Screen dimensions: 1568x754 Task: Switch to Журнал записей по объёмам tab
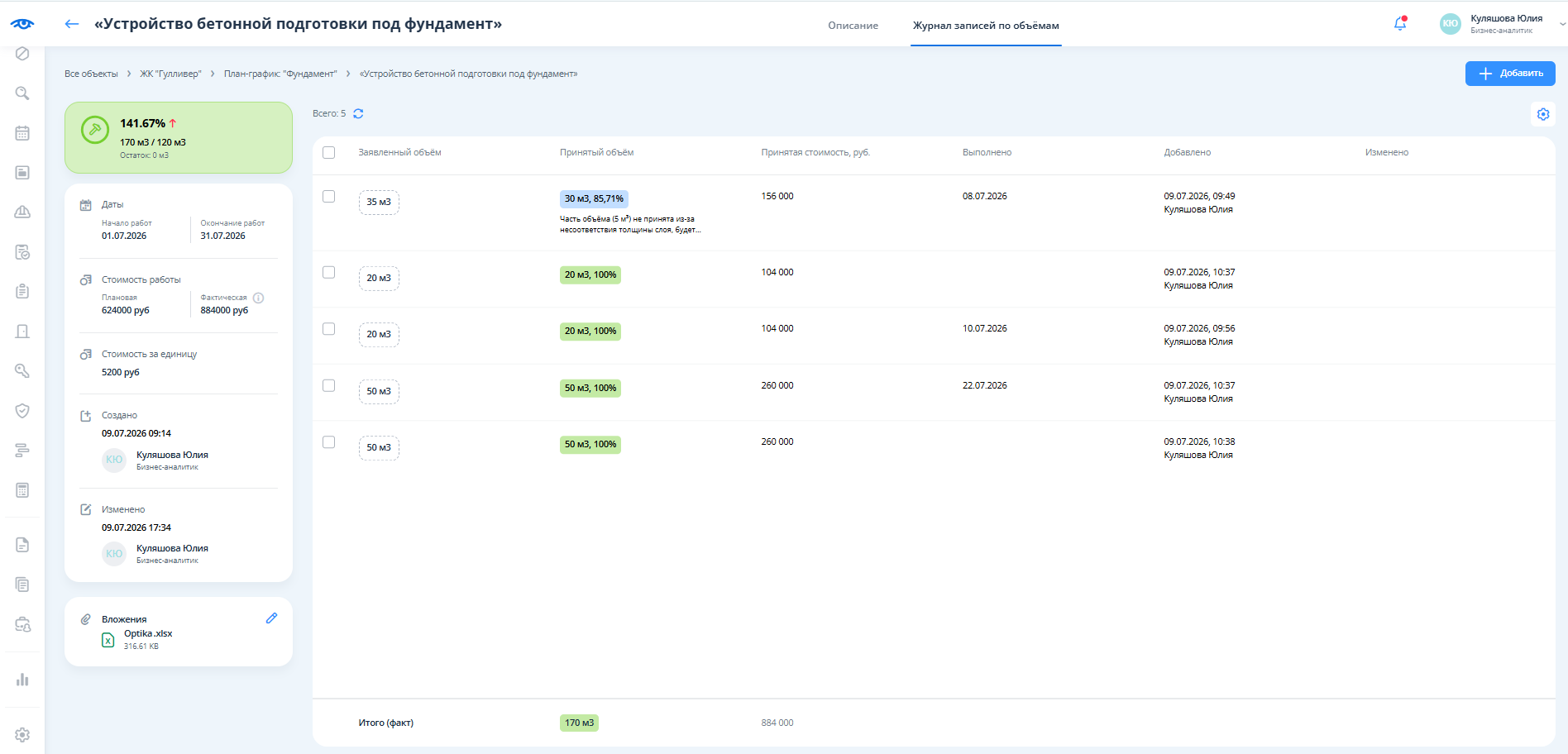(x=986, y=26)
